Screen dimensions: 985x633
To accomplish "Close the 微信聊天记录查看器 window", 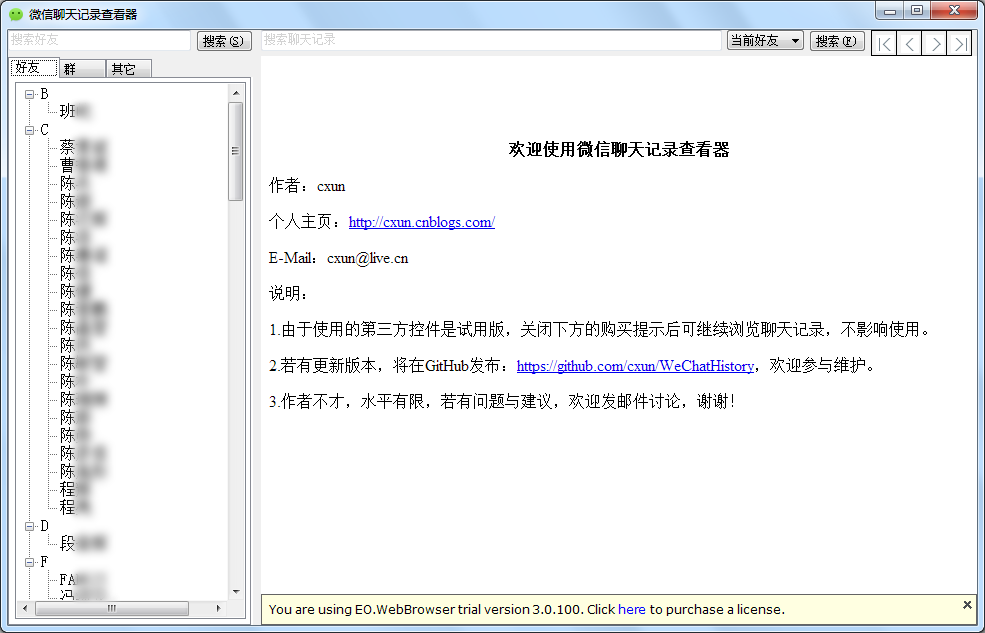I will tap(954, 11).
